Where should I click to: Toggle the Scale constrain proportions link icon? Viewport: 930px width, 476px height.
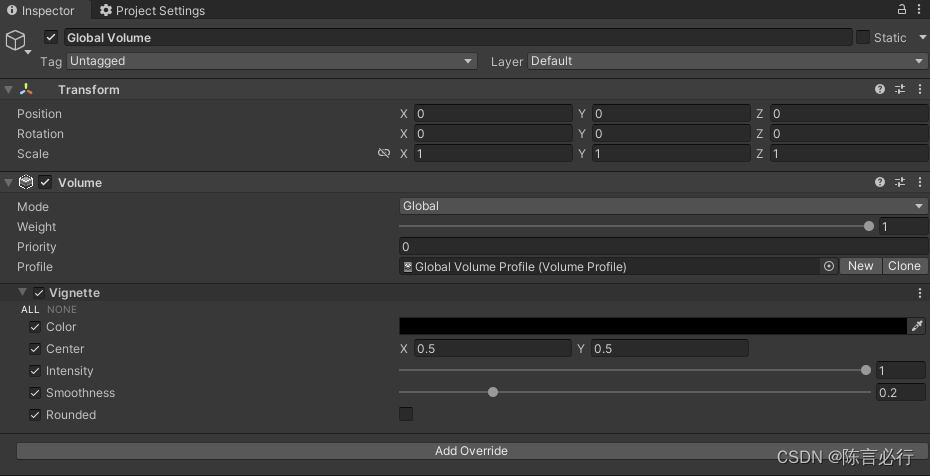(x=384, y=154)
